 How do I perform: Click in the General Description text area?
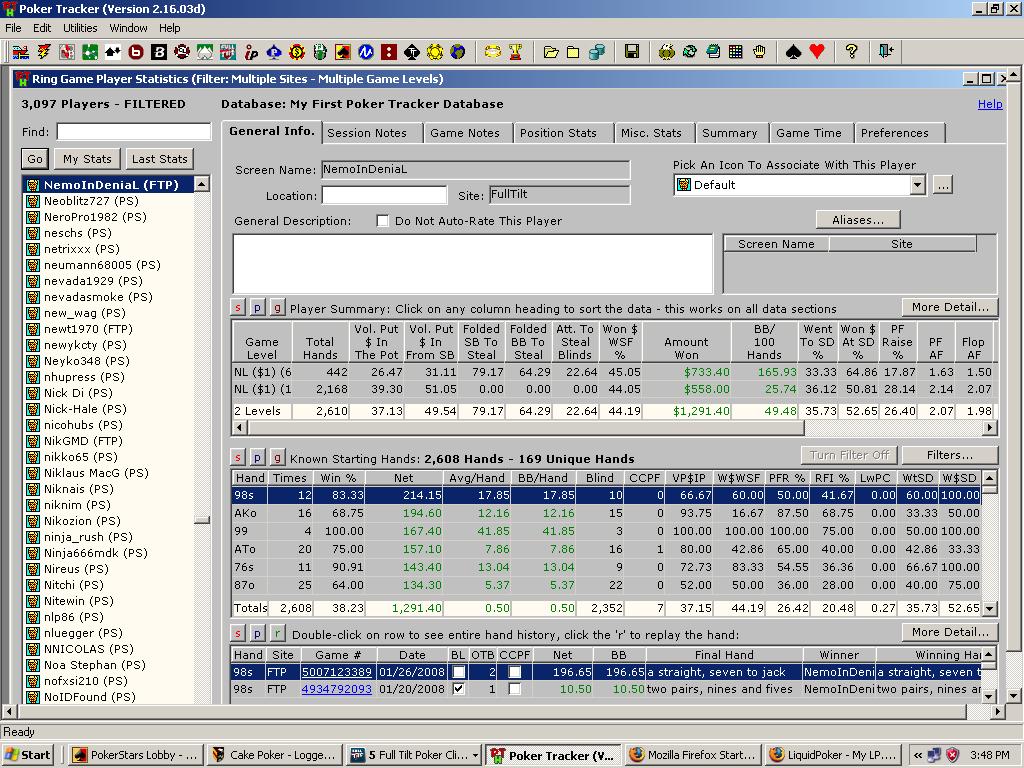tap(473, 264)
